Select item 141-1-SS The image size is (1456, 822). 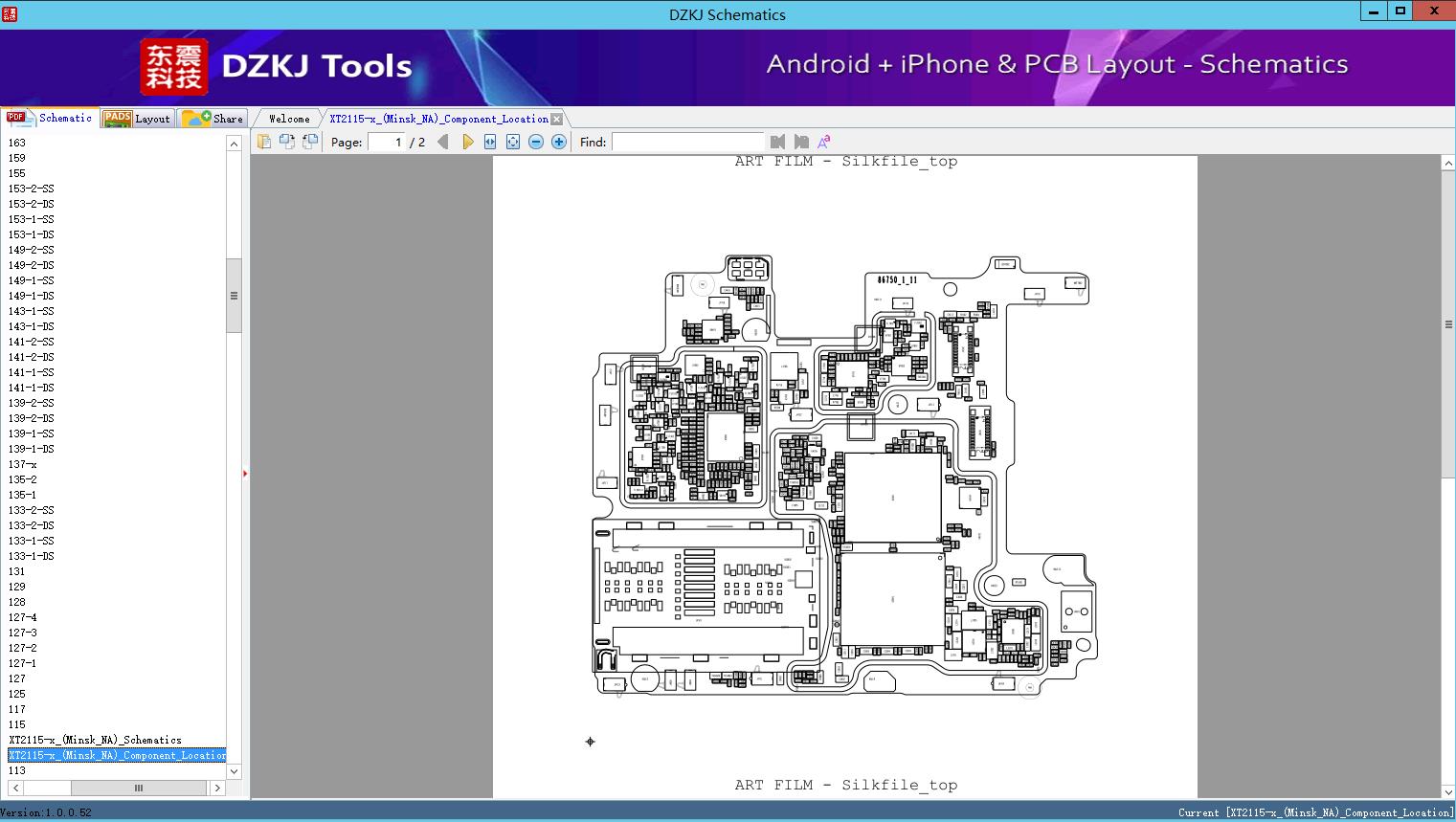point(32,372)
